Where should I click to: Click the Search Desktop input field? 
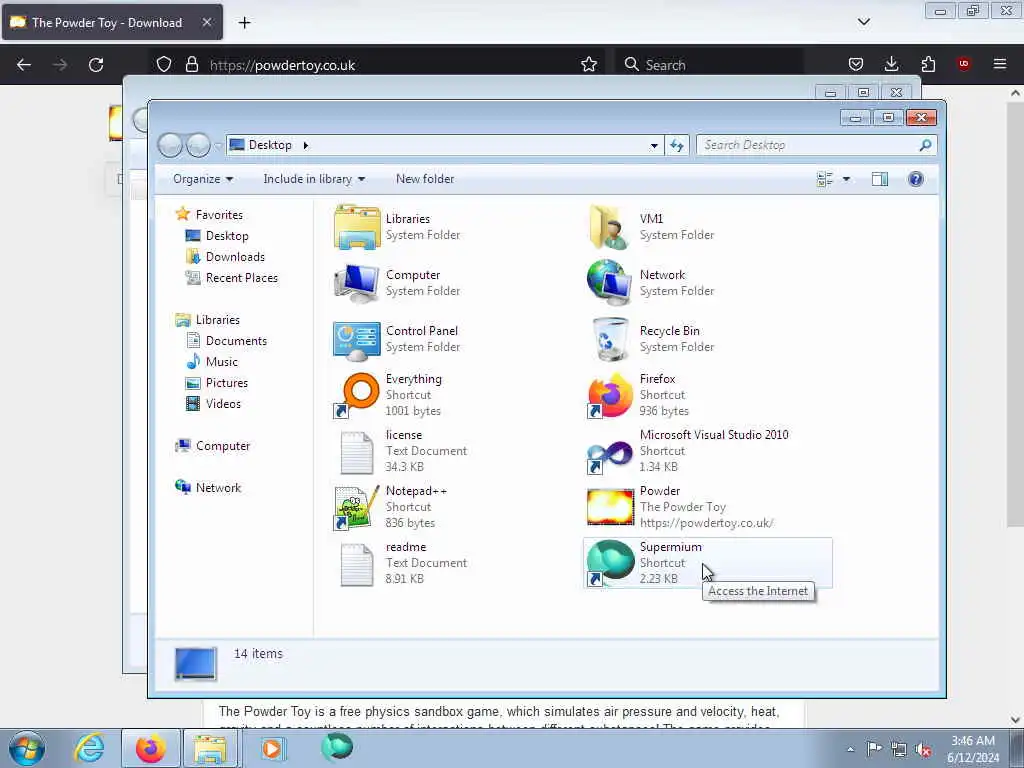816,145
